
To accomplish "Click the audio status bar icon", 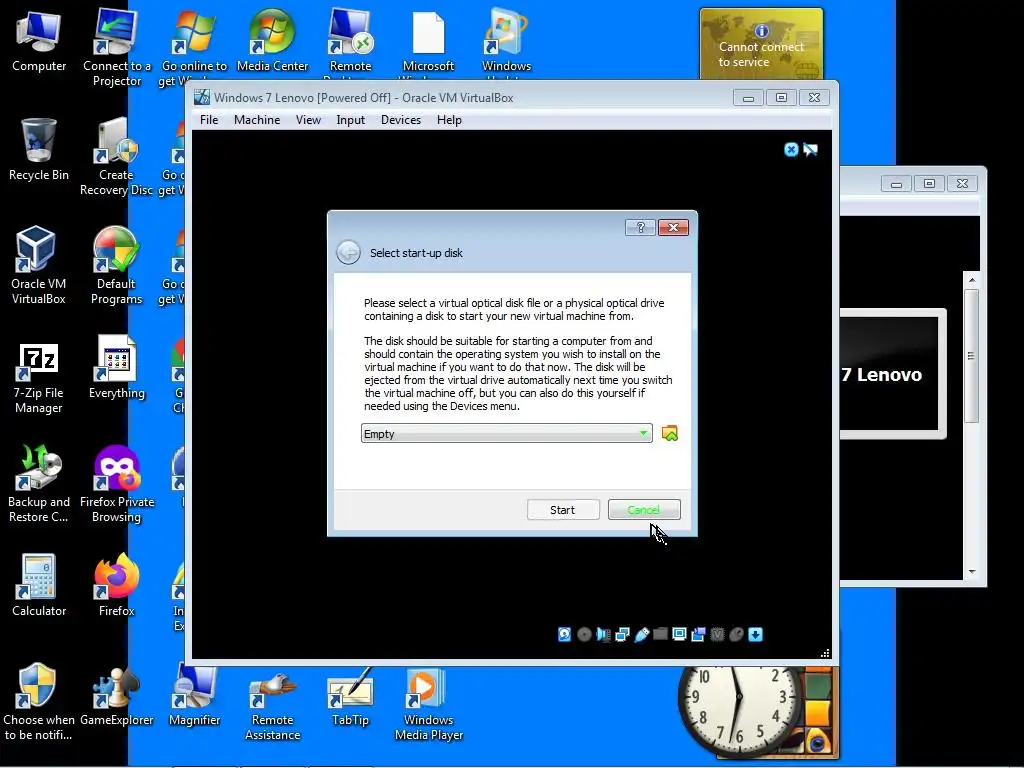I will pyautogui.click(x=603, y=634).
